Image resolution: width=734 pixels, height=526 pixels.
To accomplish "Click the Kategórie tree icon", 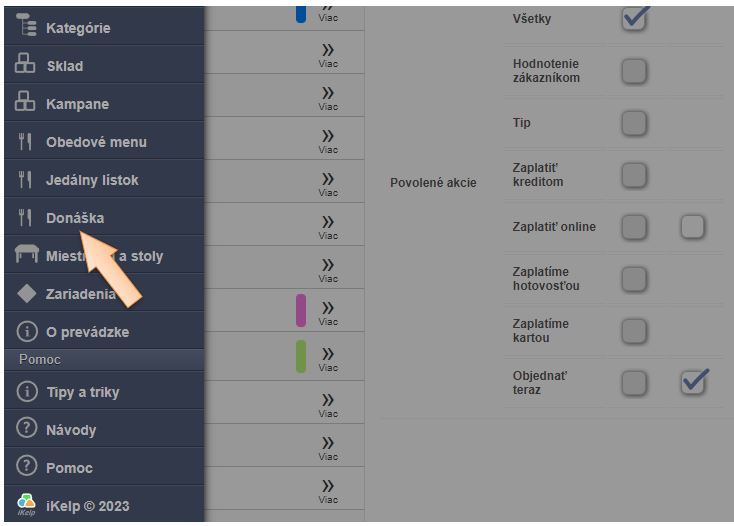I will tap(26, 27).
